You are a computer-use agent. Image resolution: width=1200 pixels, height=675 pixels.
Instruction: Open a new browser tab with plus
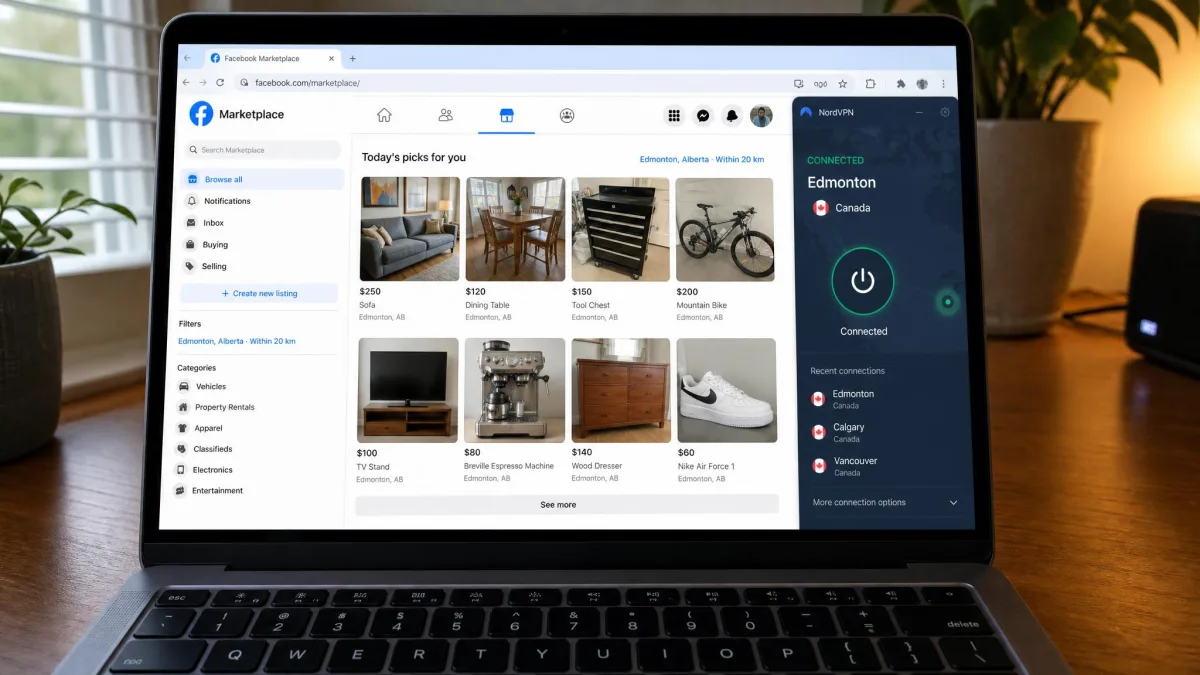pos(352,59)
